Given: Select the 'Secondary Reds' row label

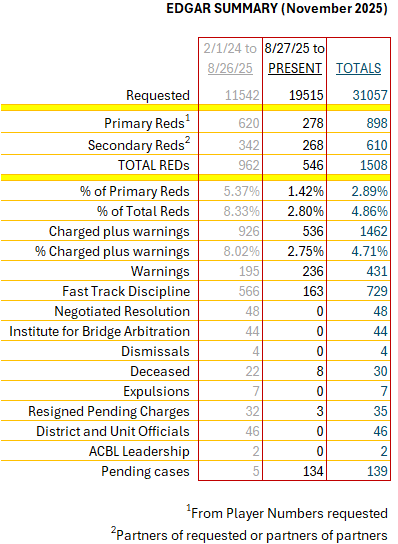Looking at the screenshot, I should click(x=139, y=145).
